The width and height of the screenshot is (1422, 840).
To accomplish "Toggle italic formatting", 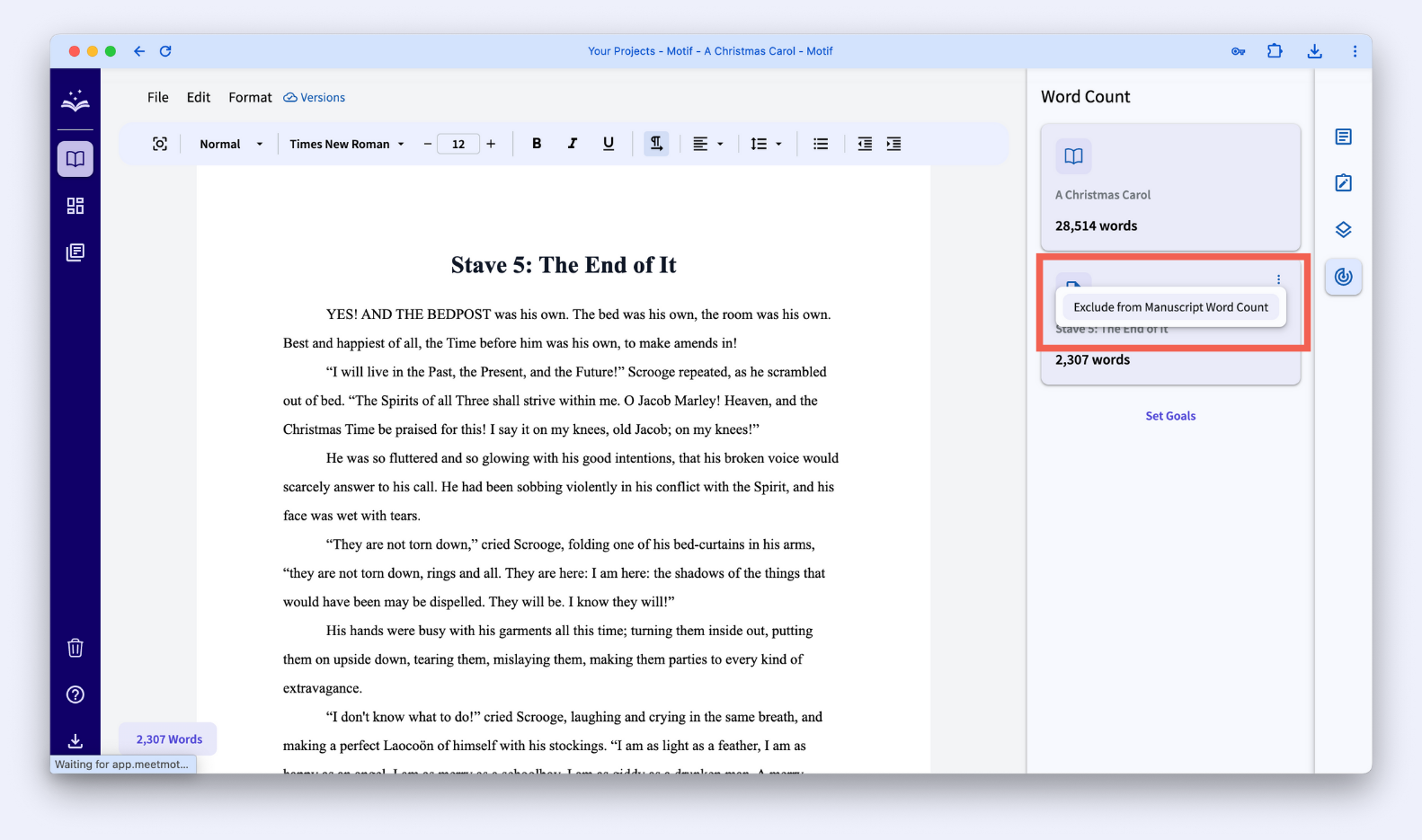I will [x=573, y=144].
